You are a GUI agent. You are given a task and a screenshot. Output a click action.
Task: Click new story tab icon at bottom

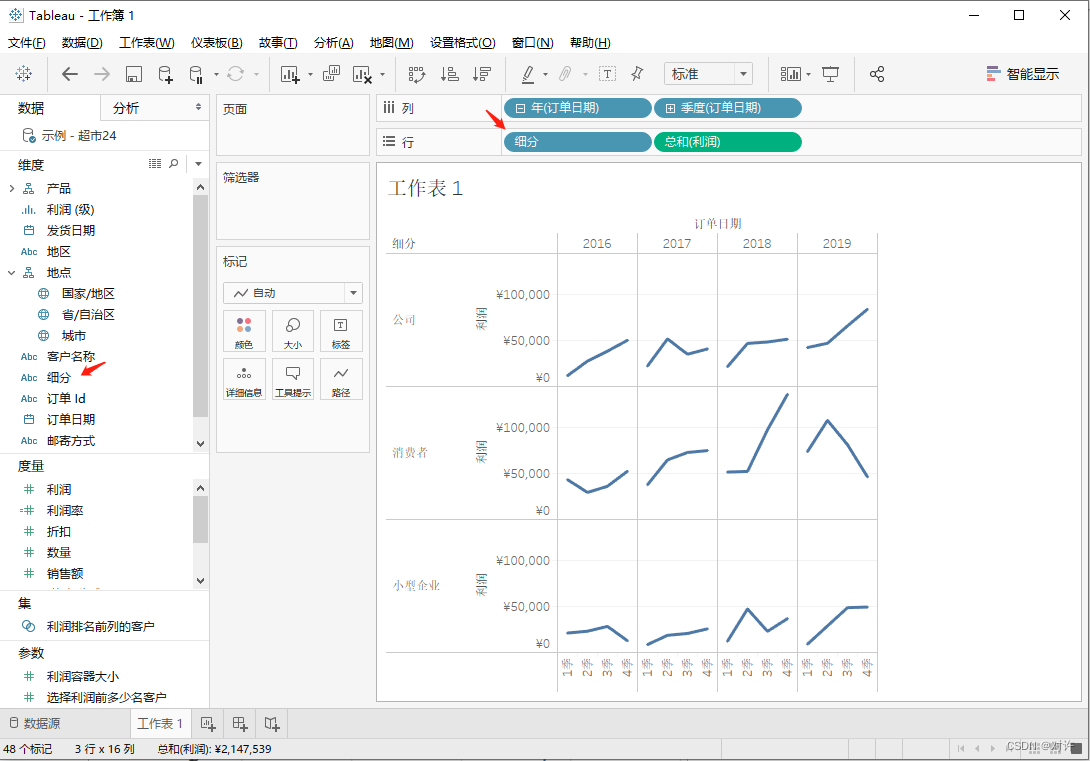272,724
